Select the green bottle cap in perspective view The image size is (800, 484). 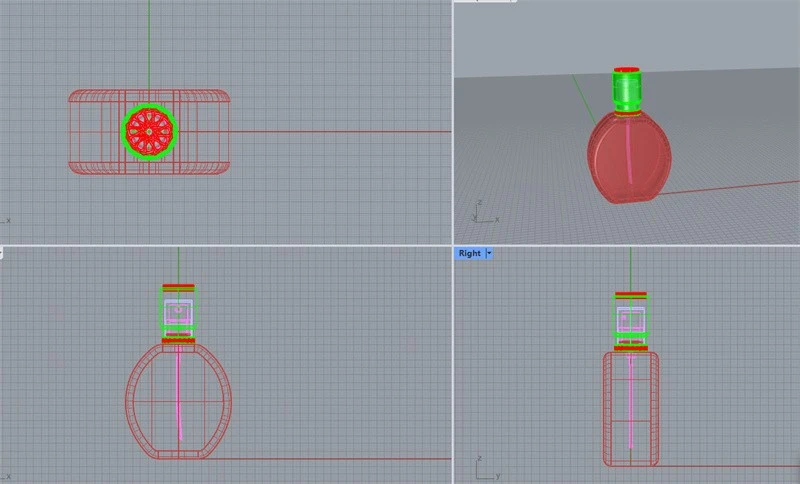(627, 89)
